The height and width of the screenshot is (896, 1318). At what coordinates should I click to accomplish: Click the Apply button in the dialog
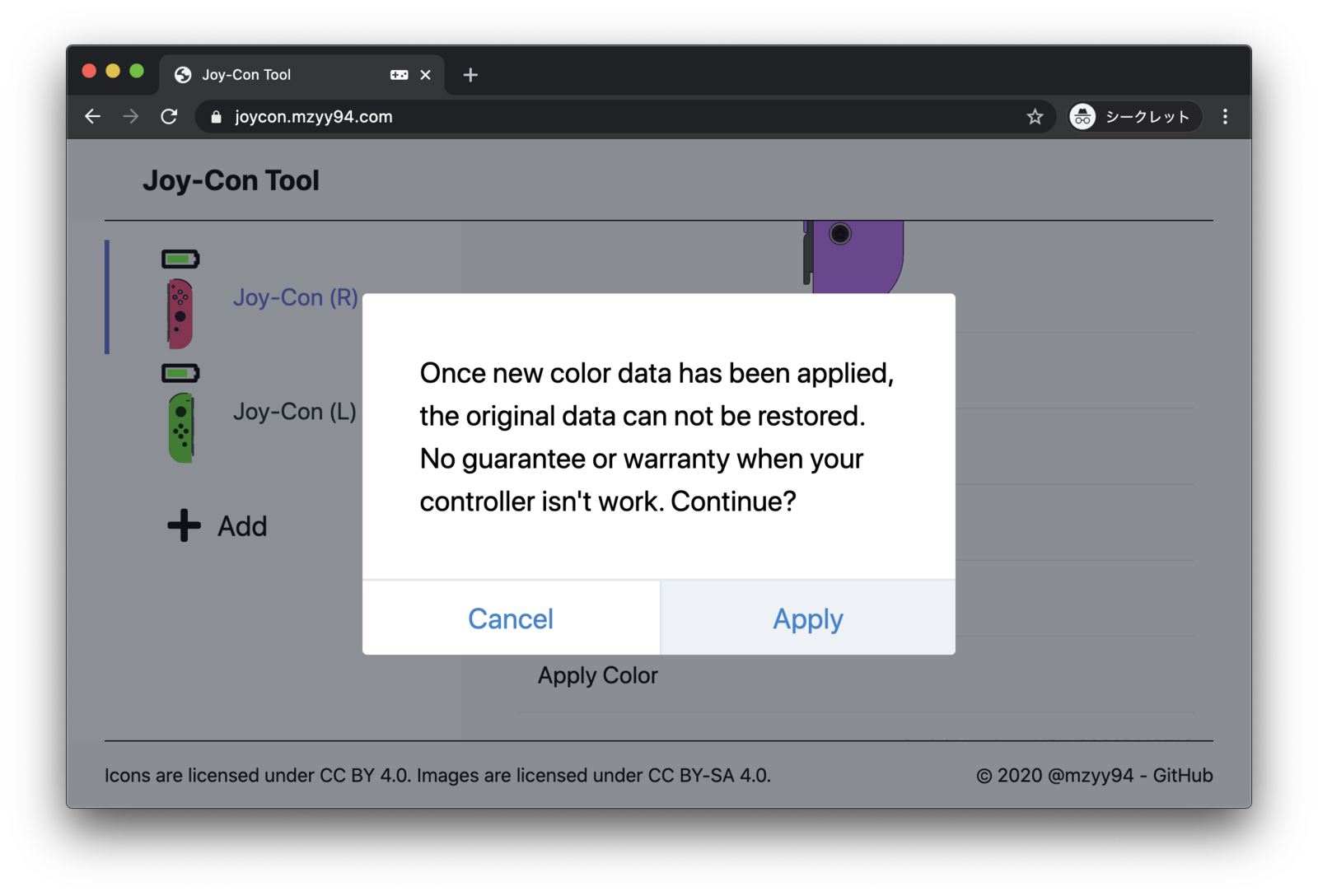point(807,618)
